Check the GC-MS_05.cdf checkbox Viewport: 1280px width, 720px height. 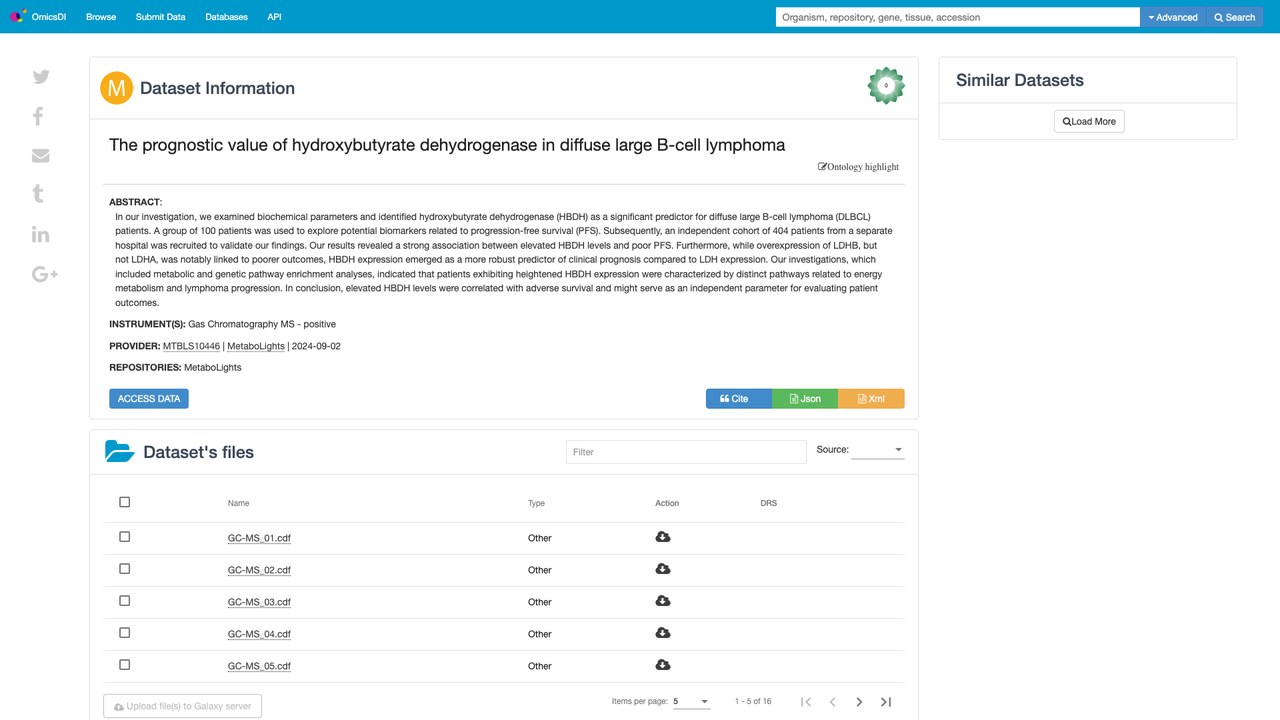[125, 665]
